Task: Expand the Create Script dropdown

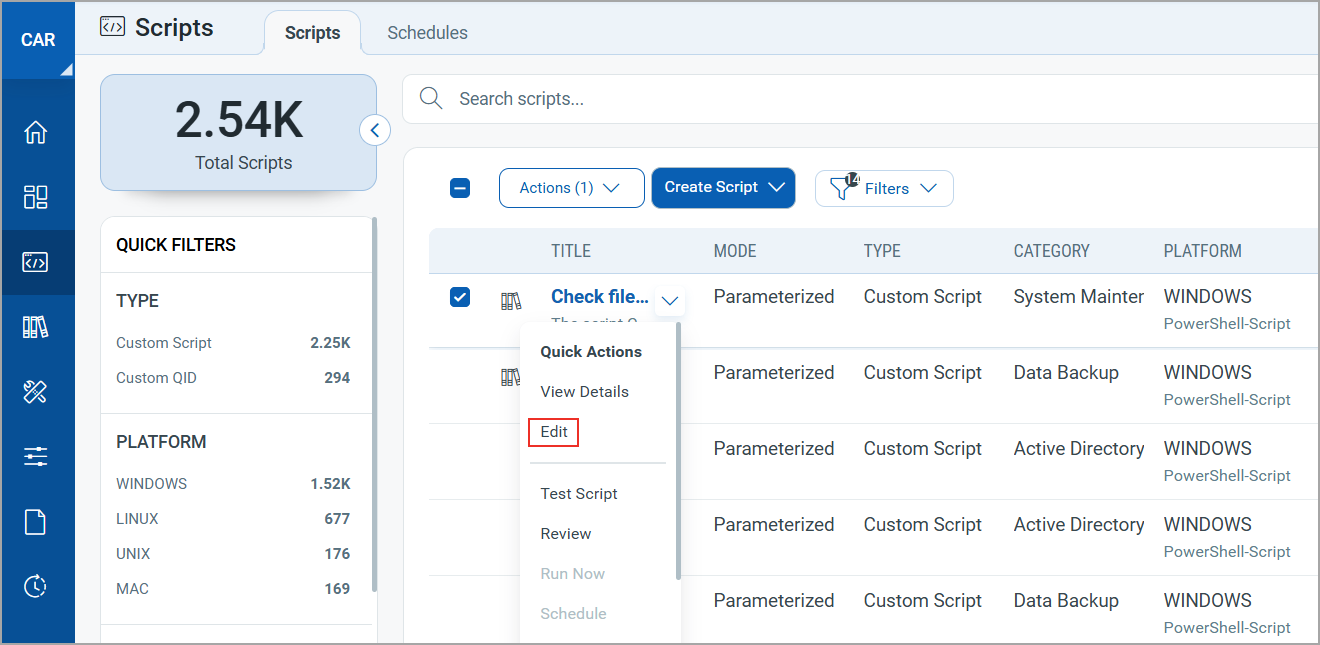Action: pyautogui.click(x=723, y=188)
